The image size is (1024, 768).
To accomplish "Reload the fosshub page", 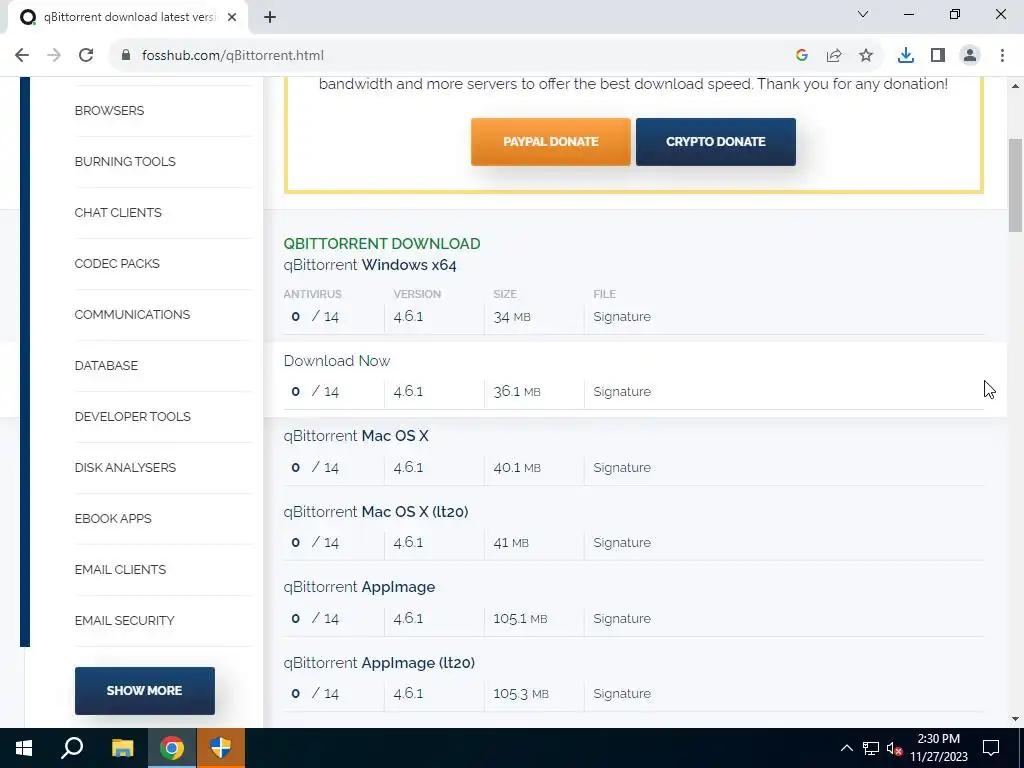I will point(86,56).
